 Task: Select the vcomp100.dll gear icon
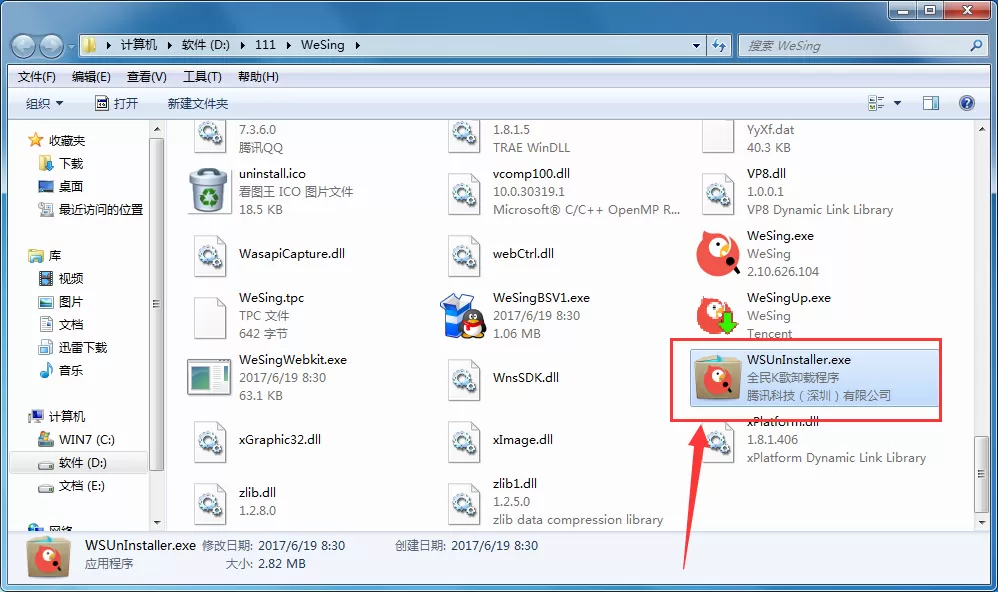[464, 194]
